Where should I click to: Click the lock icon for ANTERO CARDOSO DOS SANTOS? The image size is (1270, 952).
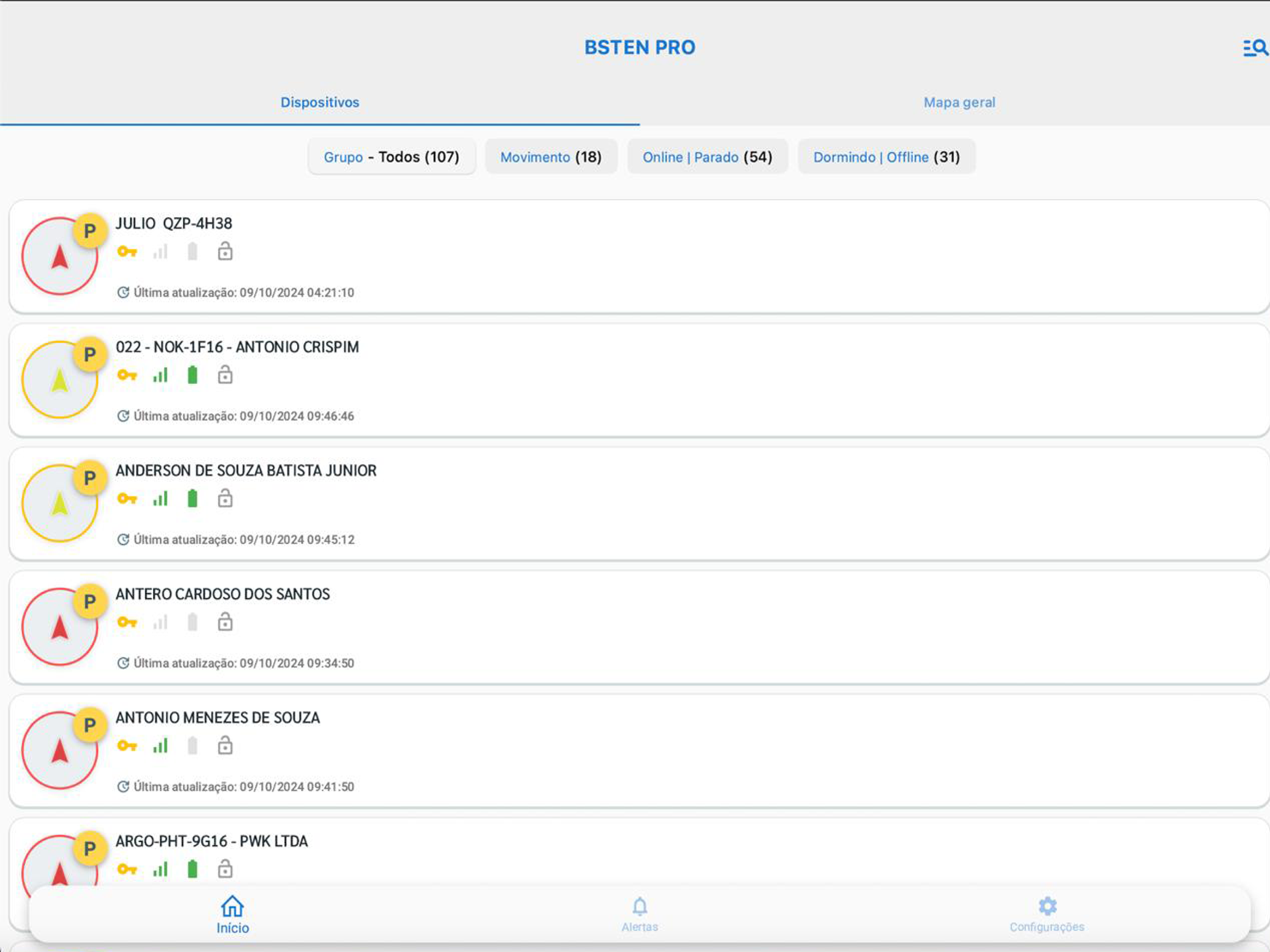(225, 621)
